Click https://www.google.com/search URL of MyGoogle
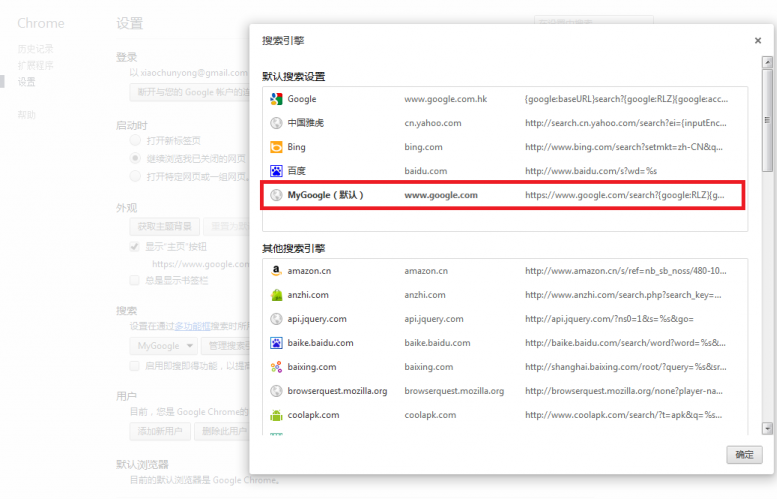This screenshot has height=499, width=777. pos(624,195)
